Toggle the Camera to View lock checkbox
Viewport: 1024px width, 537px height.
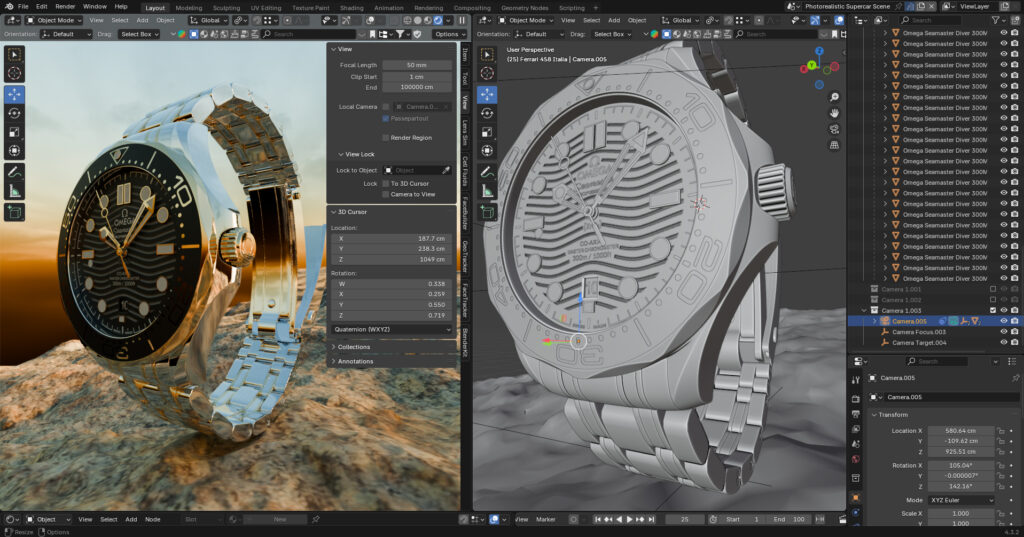(x=386, y=194)
